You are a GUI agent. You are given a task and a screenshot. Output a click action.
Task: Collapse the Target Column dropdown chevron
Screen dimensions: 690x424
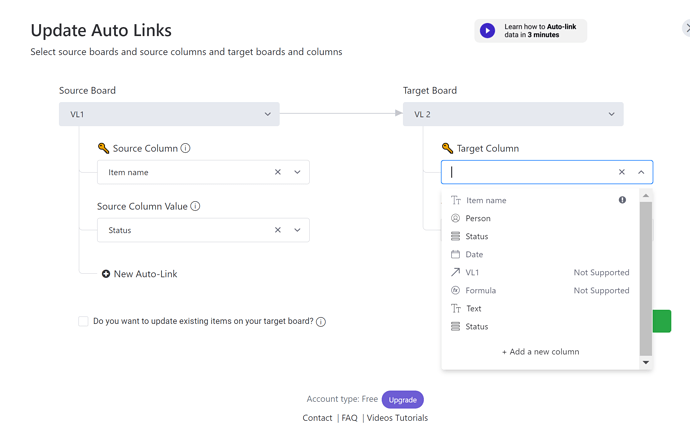(x=641, y=172)
